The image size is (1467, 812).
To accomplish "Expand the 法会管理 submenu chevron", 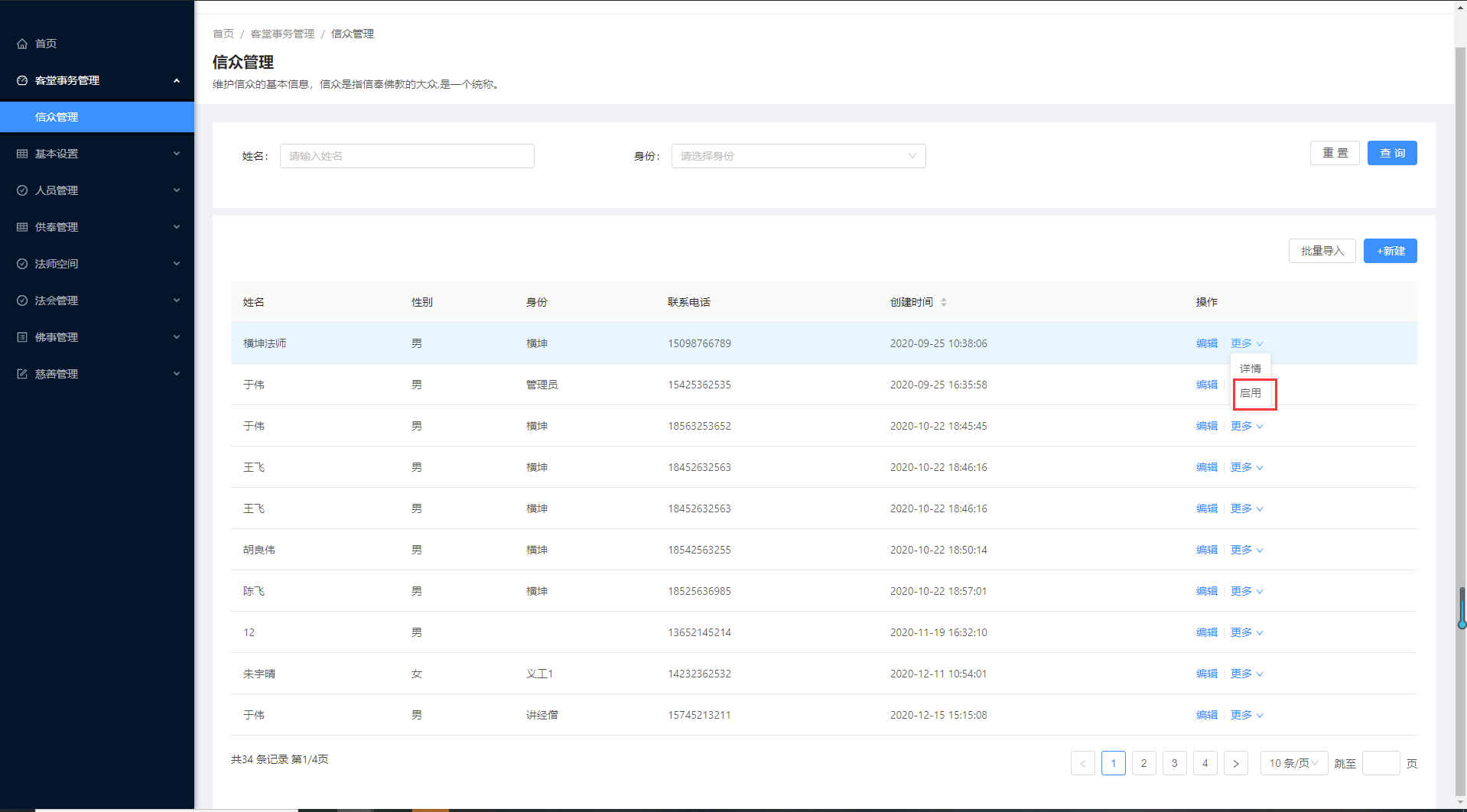I will (x=177, y=300).
